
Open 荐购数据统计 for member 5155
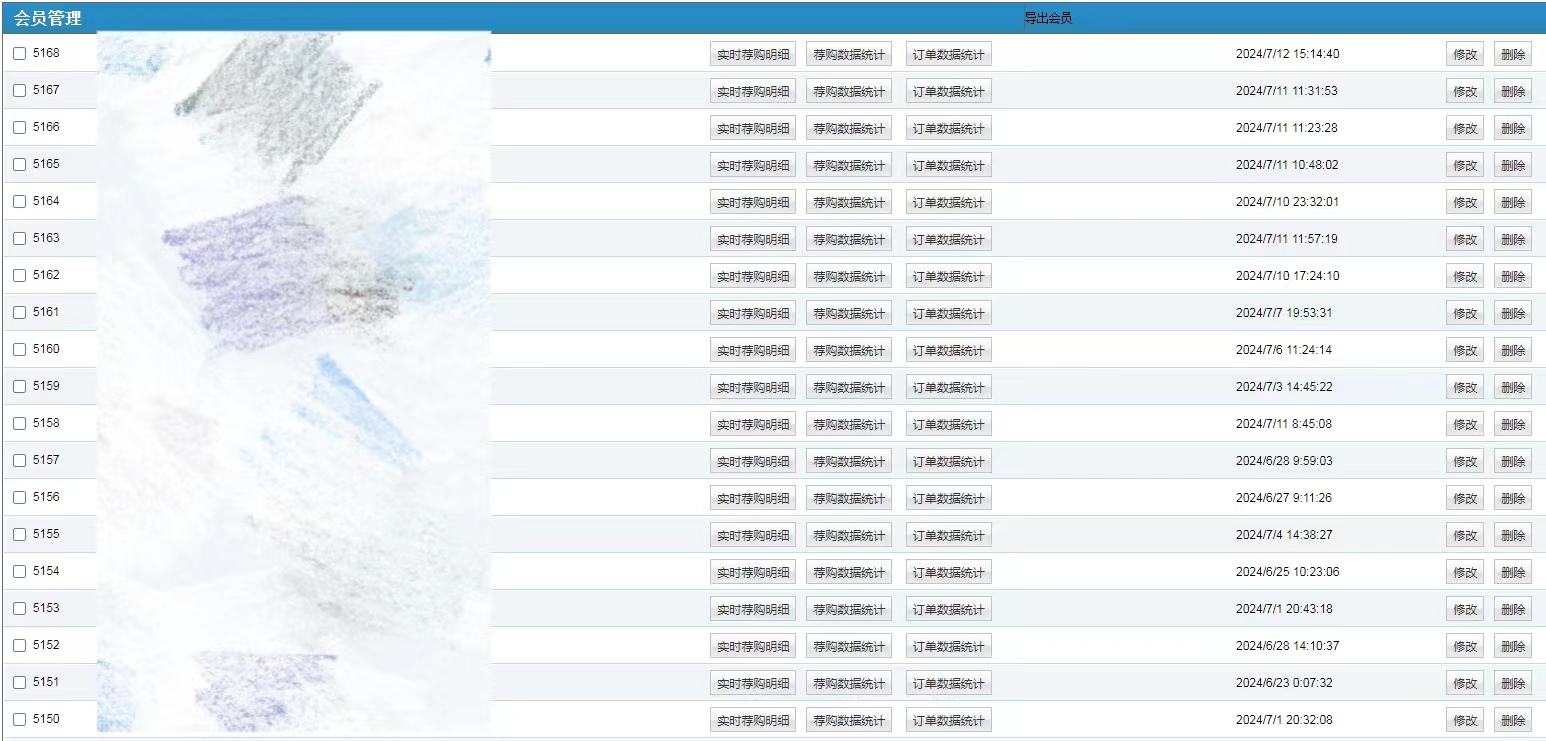point(848,536)
